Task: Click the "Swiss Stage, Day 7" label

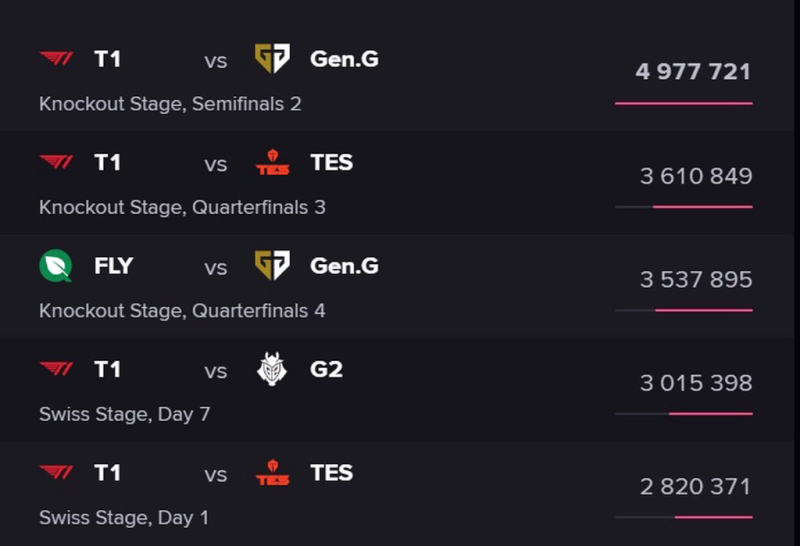Action: coord(124,414)
